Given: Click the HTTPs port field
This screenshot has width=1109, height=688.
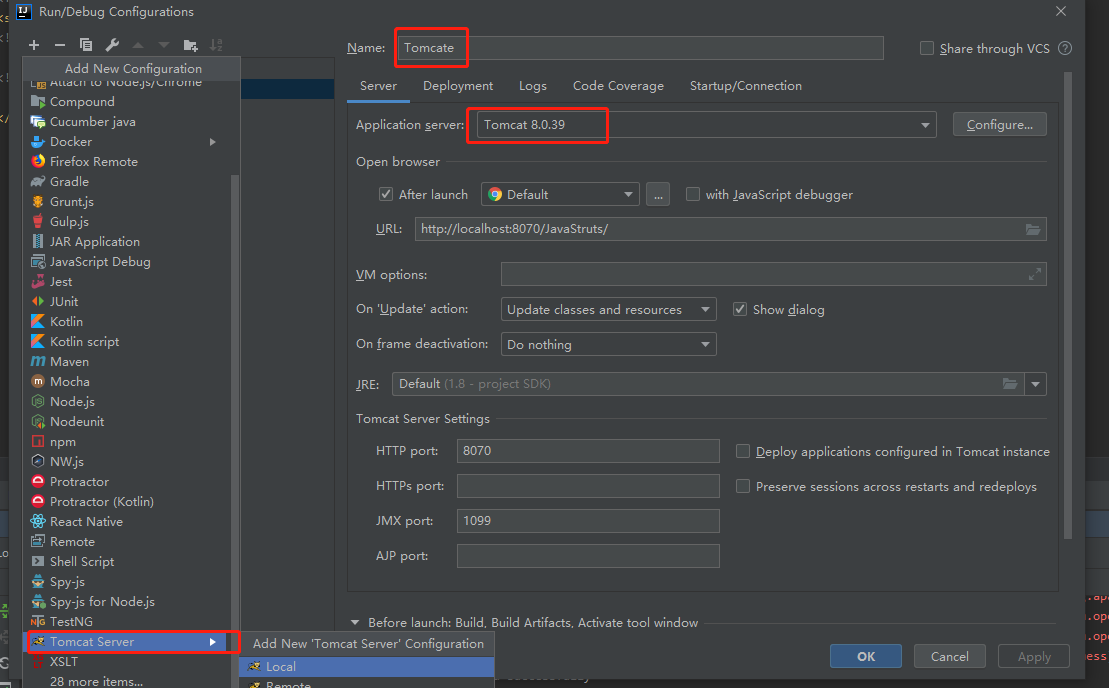Looking at the screenshot, I should tap(588, 486).
